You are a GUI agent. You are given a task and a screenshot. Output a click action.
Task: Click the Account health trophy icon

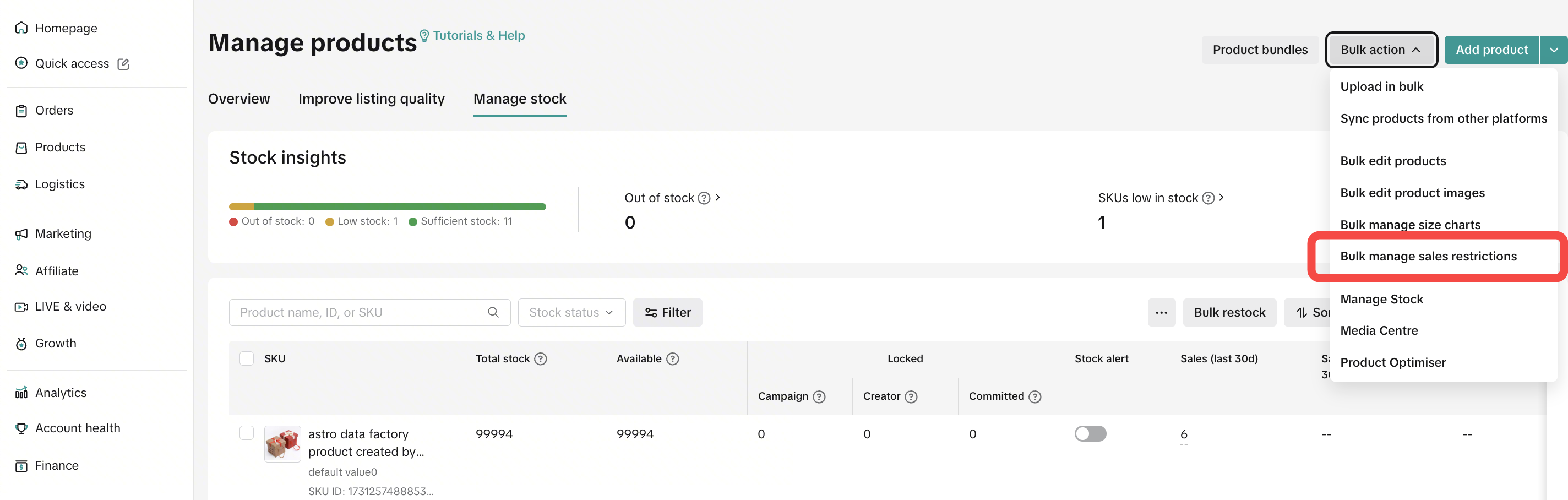point(21,428)
